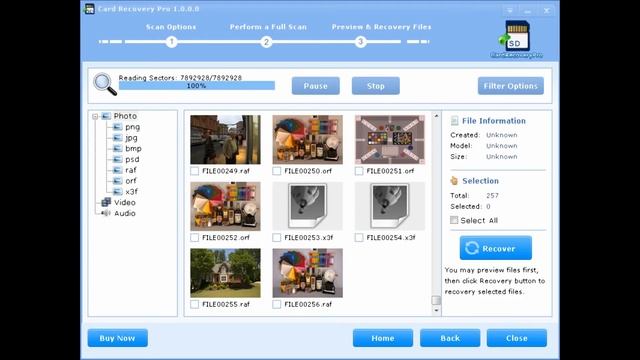Check the FILE00254.x3f checkbox
This screenshot has height=360, width=640.
(x=359, y=238)
